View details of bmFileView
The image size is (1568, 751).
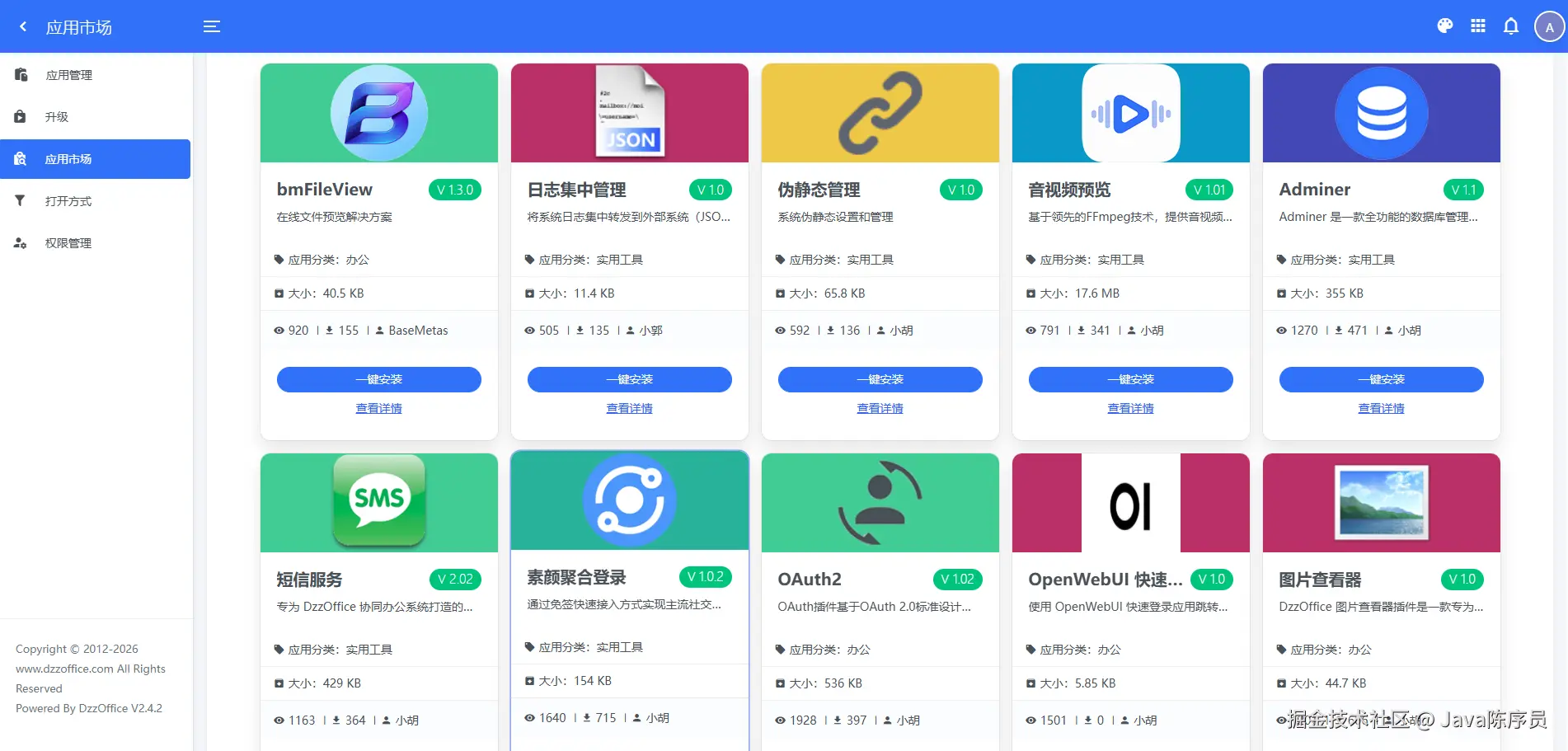379,408
